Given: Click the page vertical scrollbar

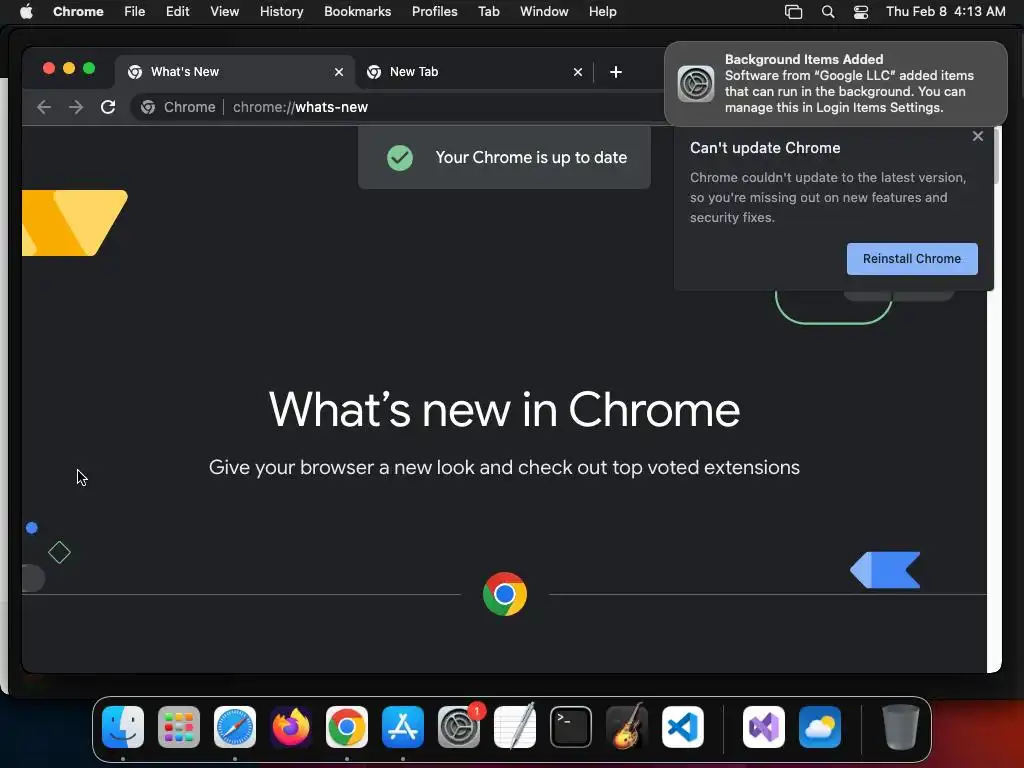Looking at the screenshot, I should pos(997,155).
